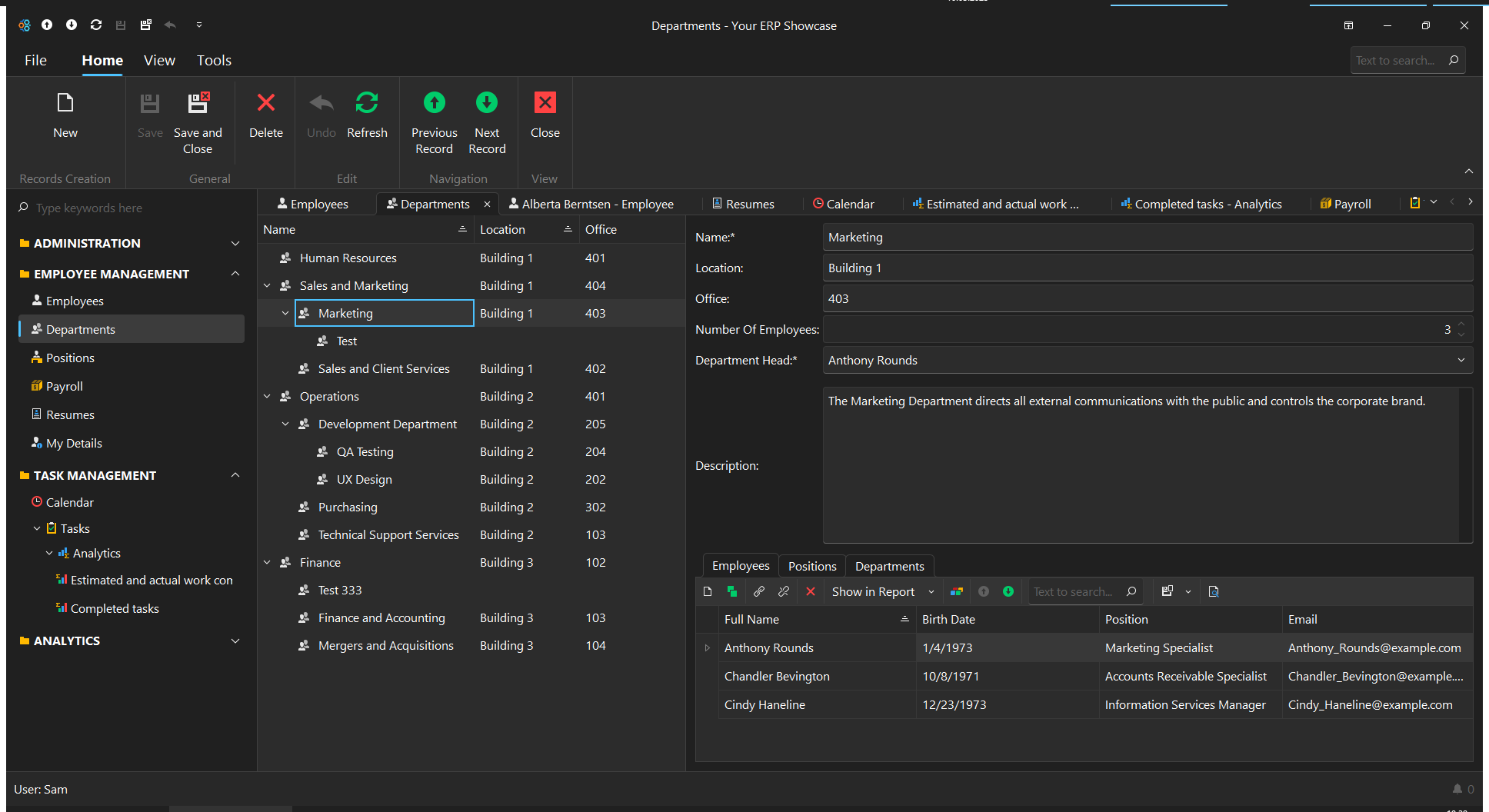Open the Department Head dropdown
The height and width of the screenshot is (812, 1489).
1461,361
